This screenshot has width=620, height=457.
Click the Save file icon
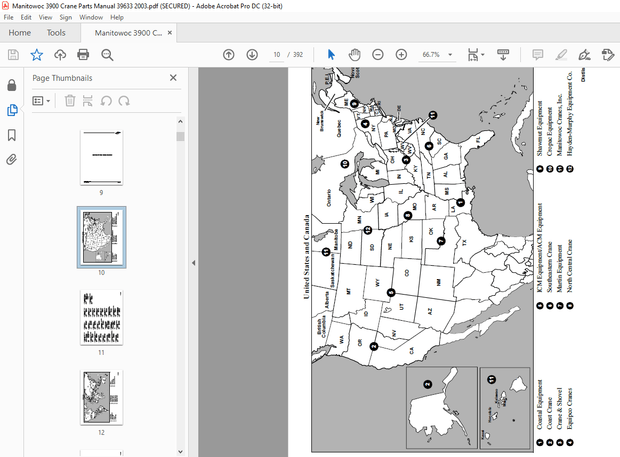[13, 55]
